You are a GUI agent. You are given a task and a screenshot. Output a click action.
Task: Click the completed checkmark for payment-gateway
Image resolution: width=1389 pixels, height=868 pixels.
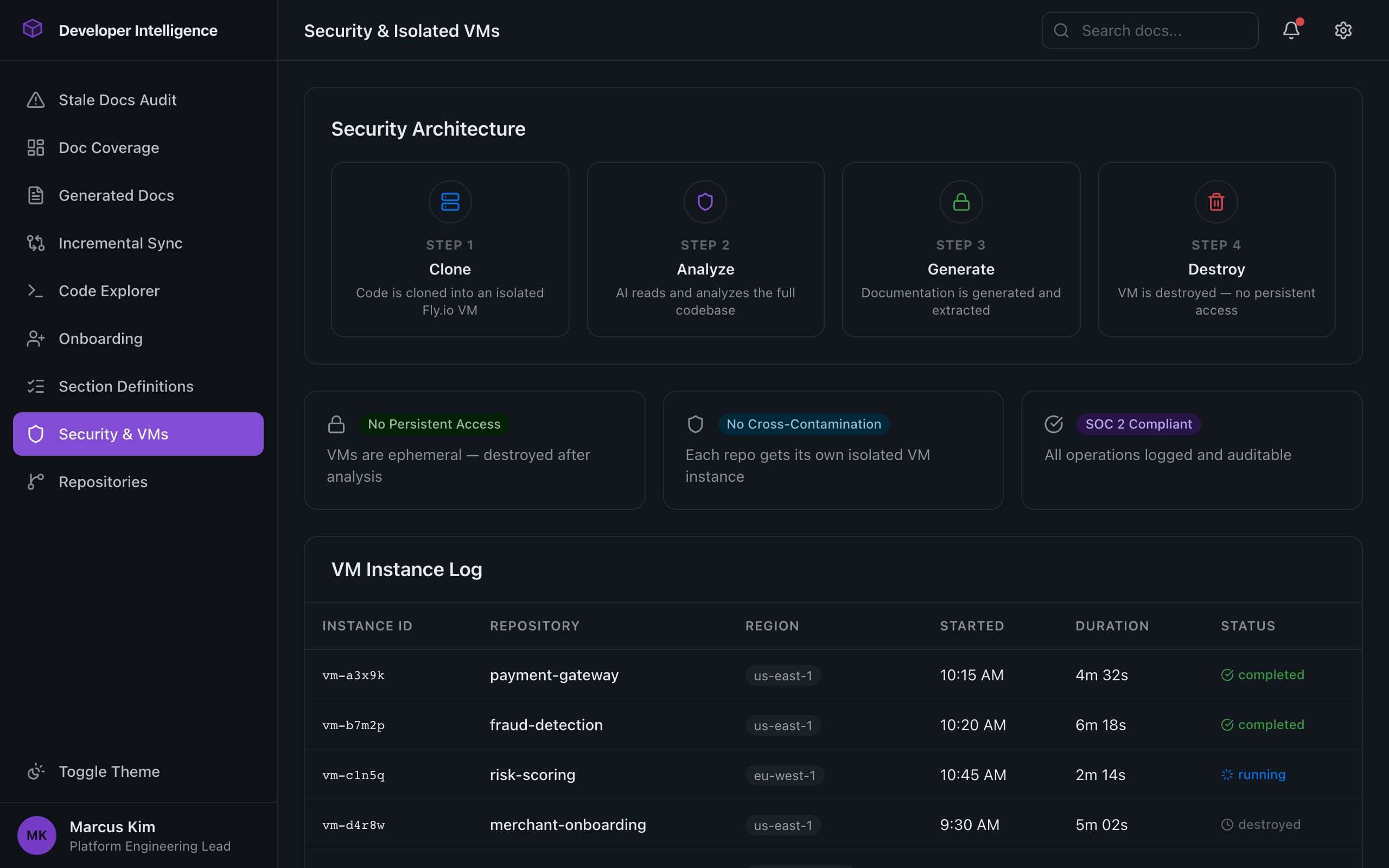(1227, 674)
